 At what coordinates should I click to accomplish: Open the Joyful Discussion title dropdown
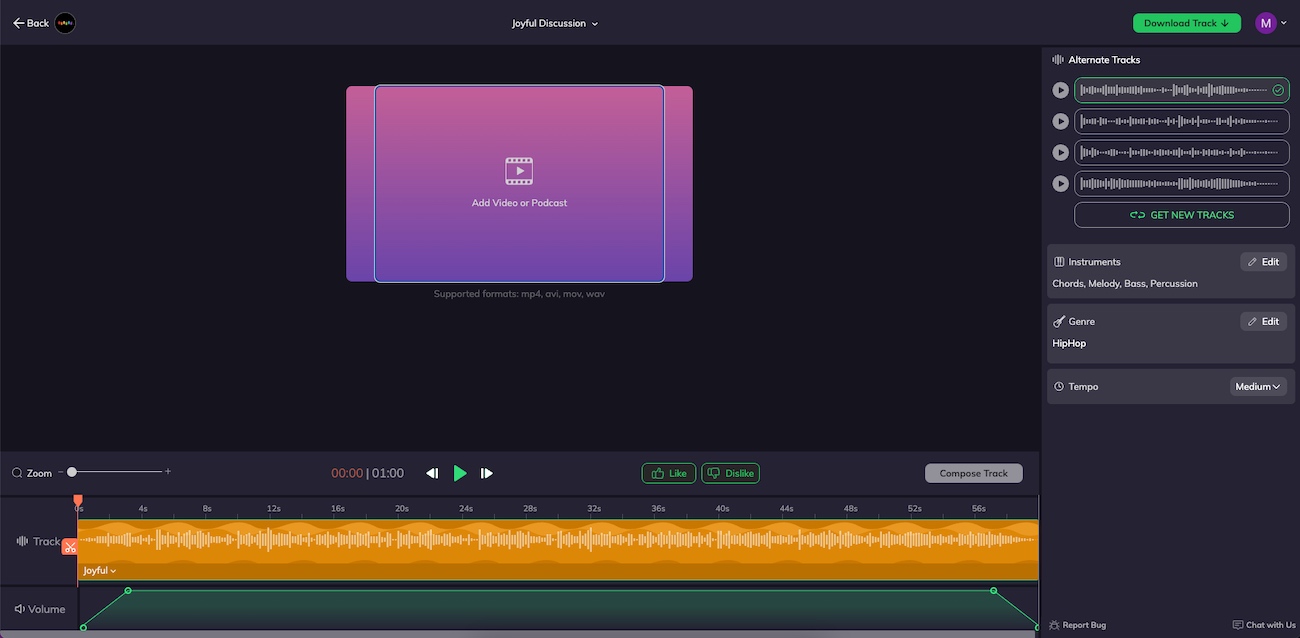point(555,23)
